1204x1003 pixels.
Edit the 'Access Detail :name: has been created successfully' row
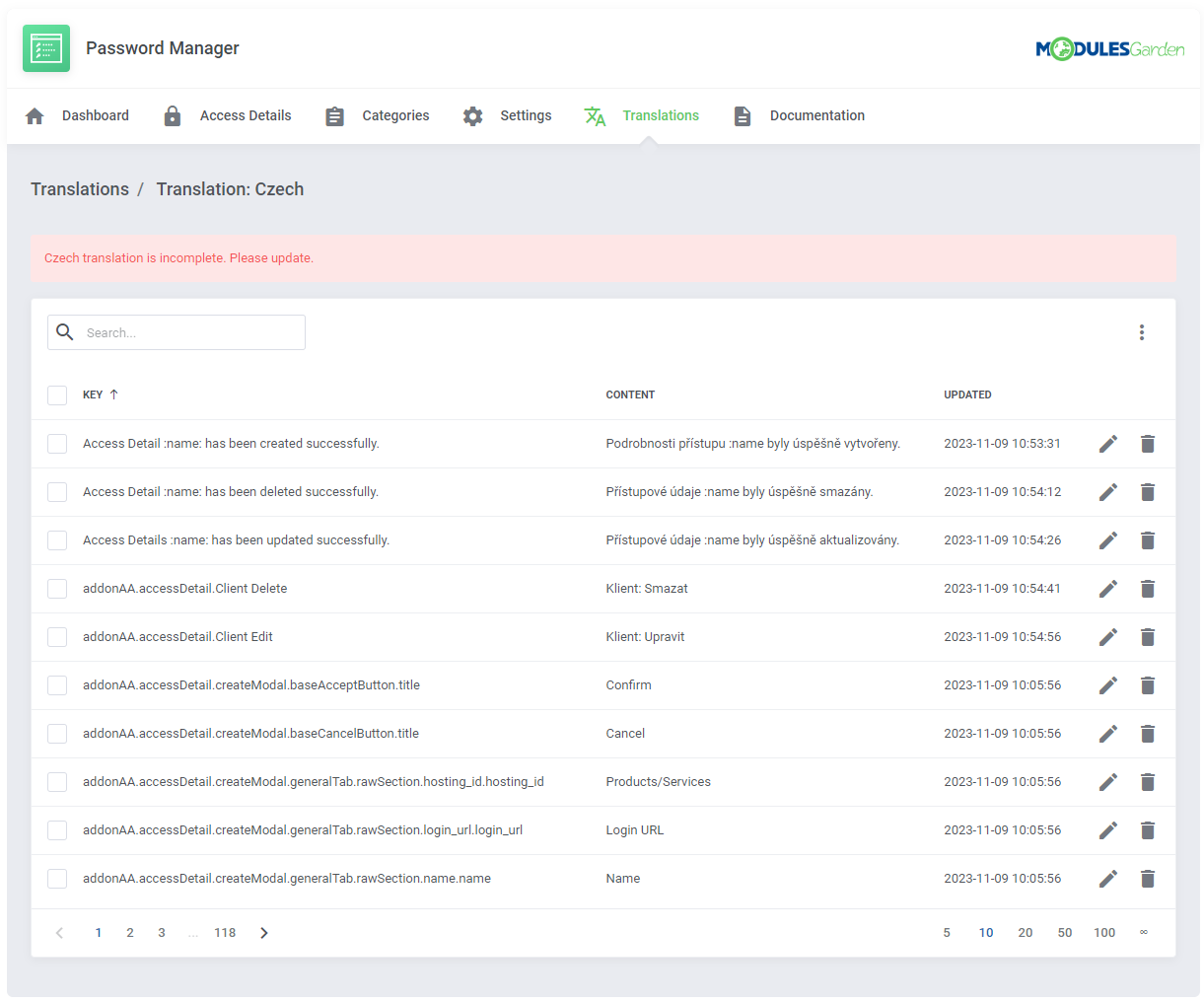coord(1108,444)
